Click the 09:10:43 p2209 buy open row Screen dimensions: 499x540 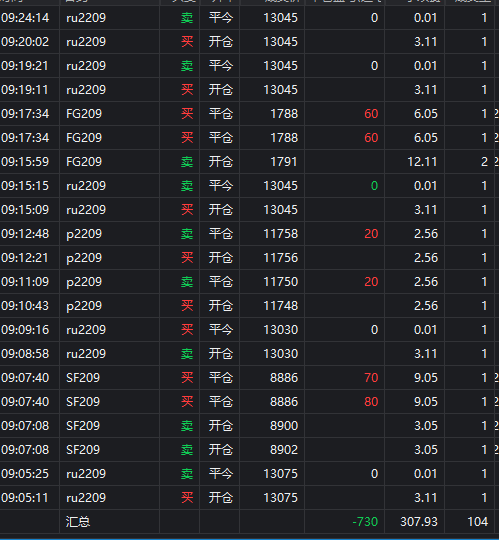[x=249, y=305]
